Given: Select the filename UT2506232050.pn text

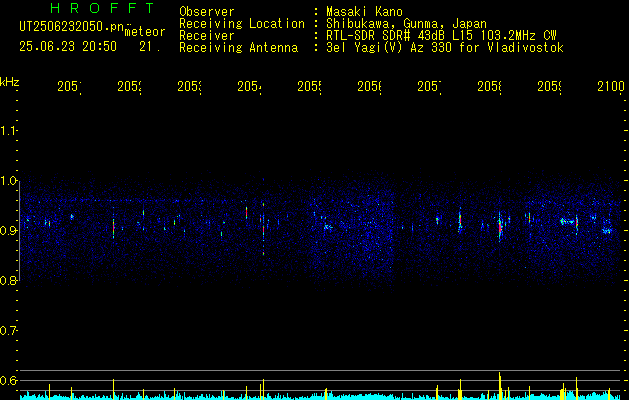Looking at the screenshot, I should [72, 27].
